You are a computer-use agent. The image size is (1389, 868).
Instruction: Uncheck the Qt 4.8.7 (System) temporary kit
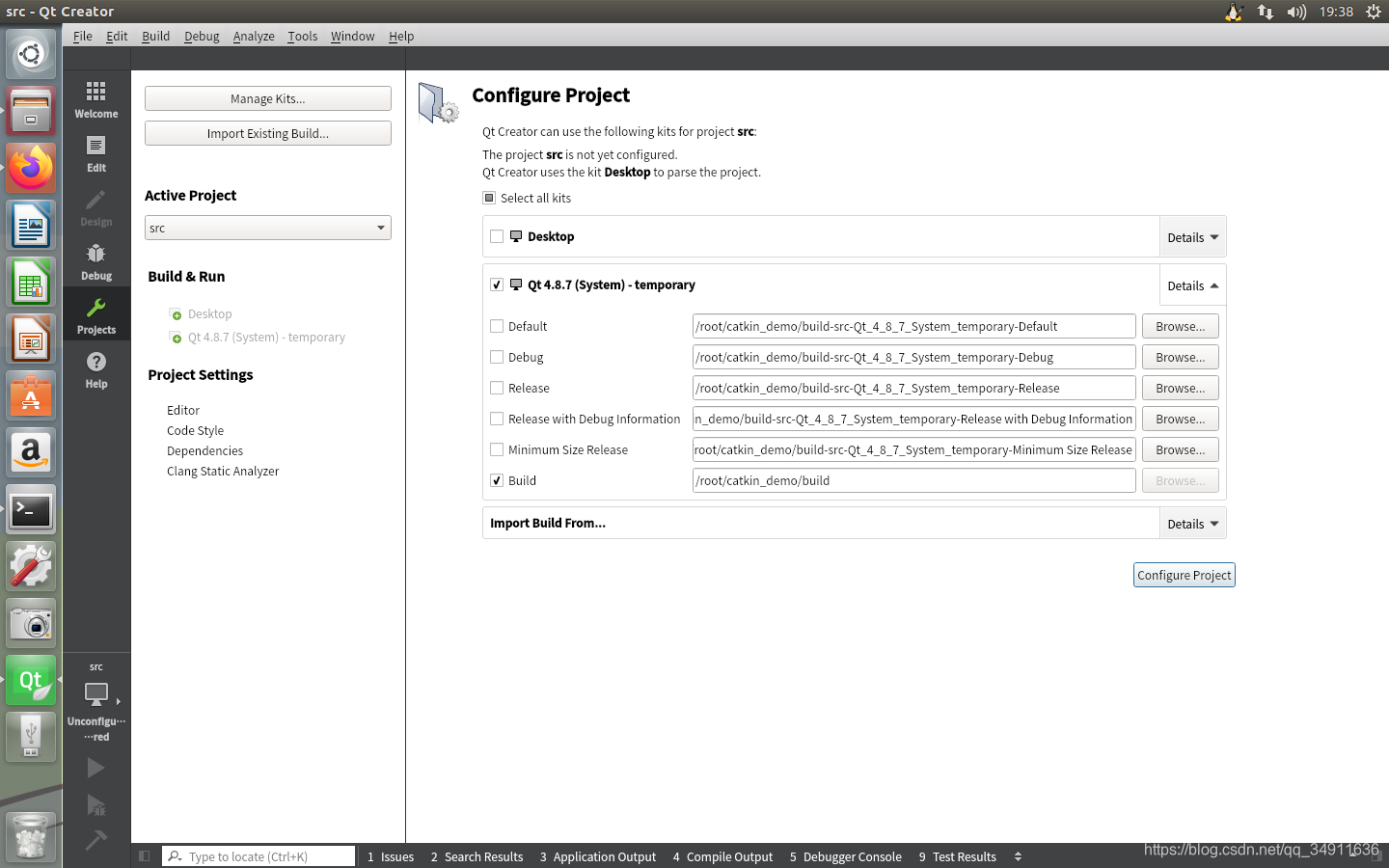pos(497,285)
